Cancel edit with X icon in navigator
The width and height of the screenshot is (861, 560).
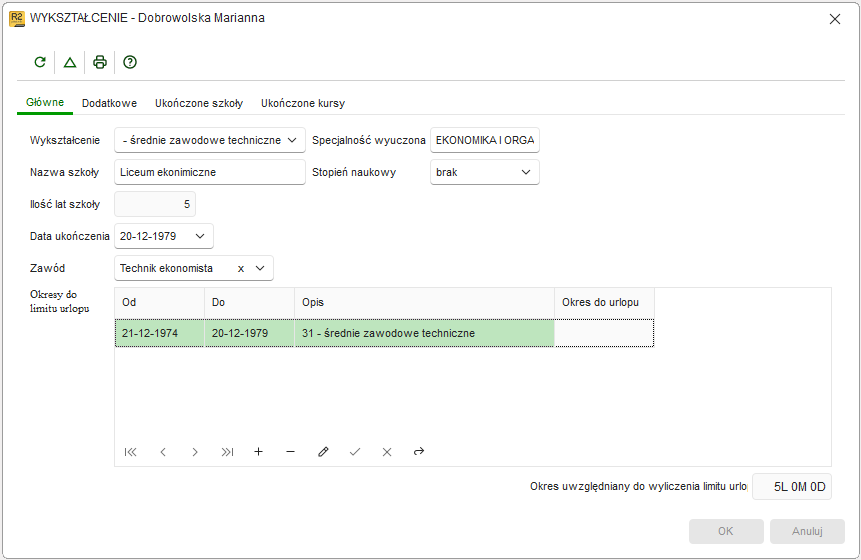[387, 452]
